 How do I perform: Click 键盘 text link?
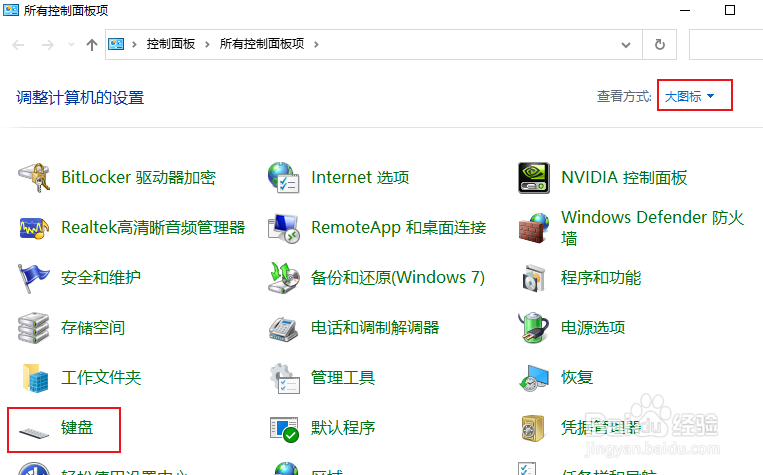[77, 428]
